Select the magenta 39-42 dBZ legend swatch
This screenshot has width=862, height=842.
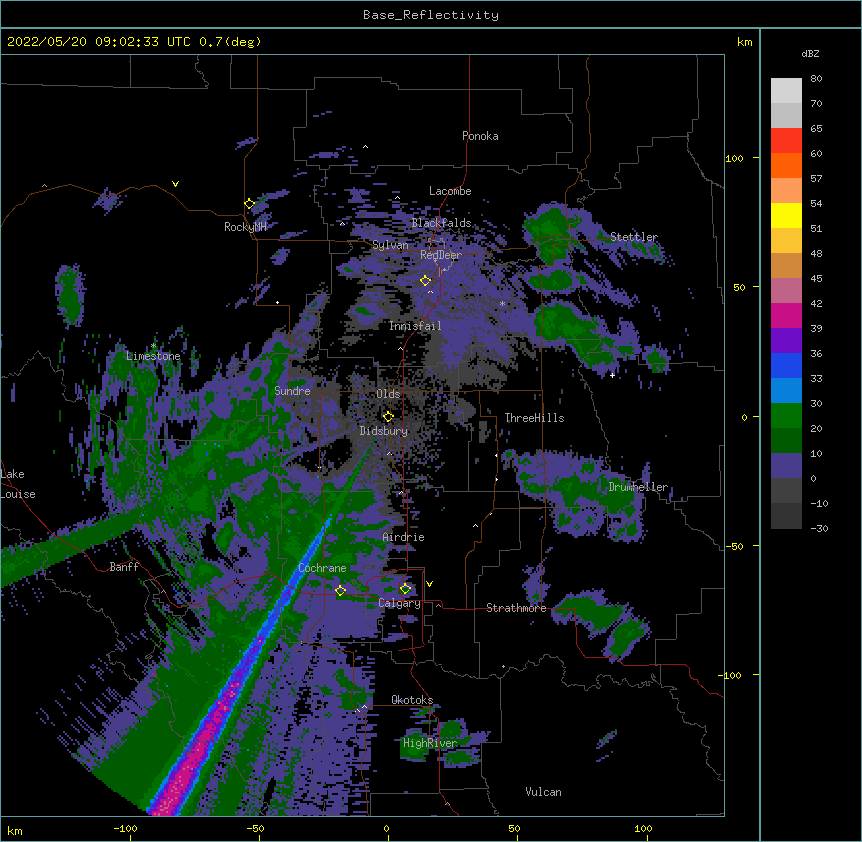click(786, 315)
